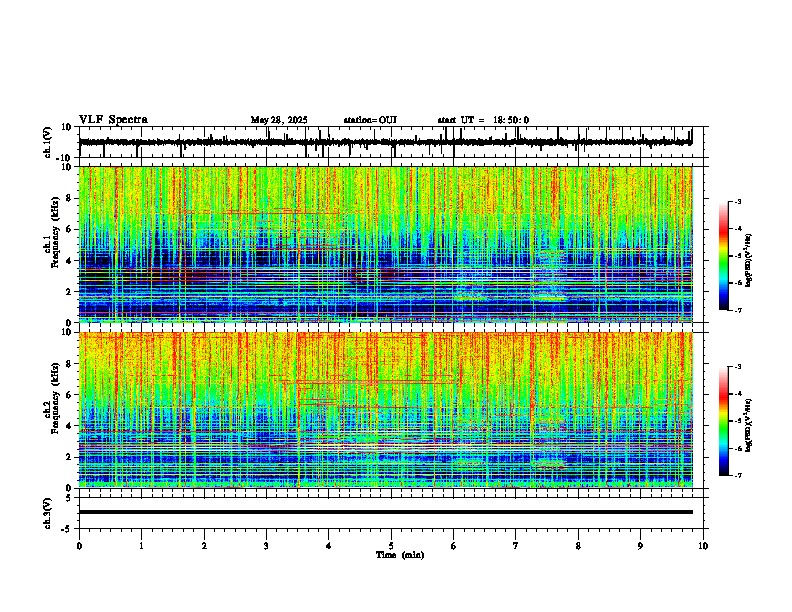
Task: Click the "2" minute tick on time axis
Action: 204,546
